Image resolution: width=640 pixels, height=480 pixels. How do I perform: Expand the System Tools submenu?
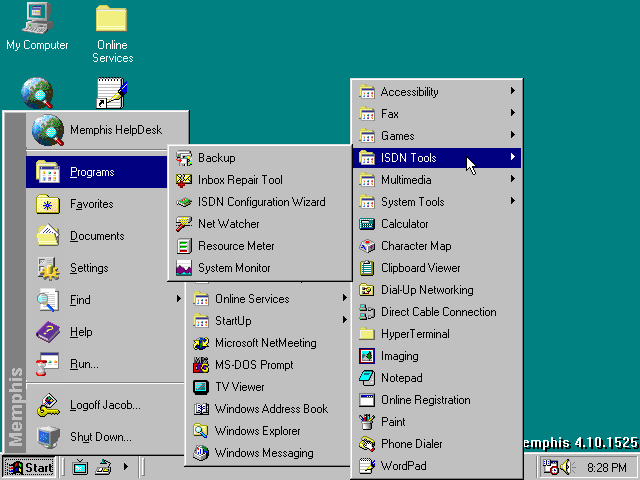(x=437, y=202)
